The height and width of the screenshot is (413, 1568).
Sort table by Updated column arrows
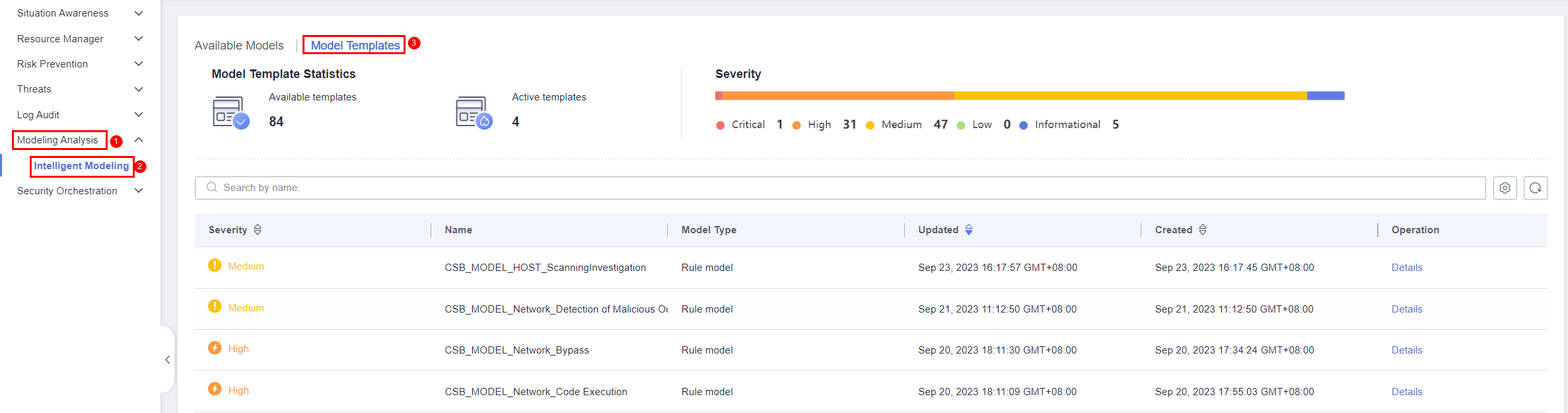pos(968,229)
